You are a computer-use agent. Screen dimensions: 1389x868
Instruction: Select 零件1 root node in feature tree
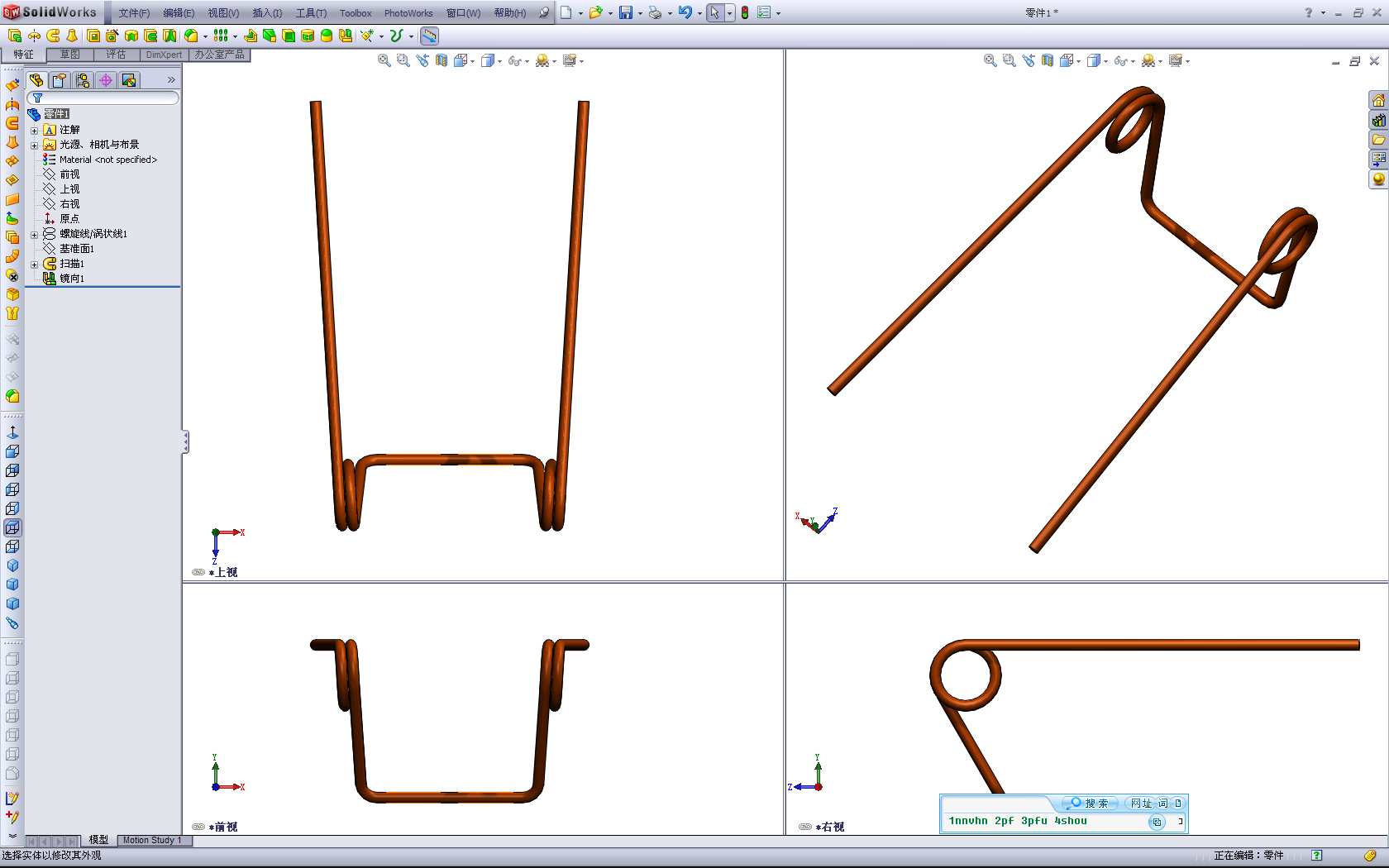click(56, 114)
